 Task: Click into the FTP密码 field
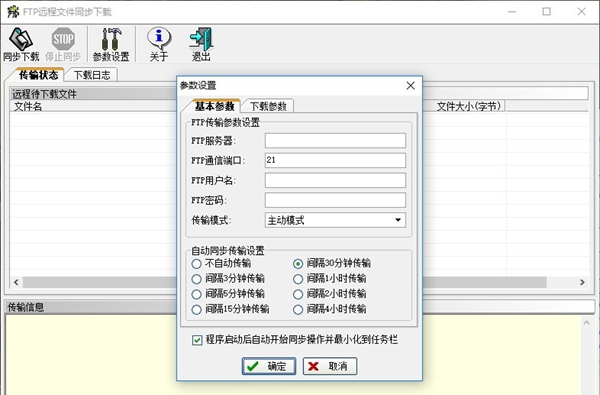pyautogui.click(x=335, y=200)
